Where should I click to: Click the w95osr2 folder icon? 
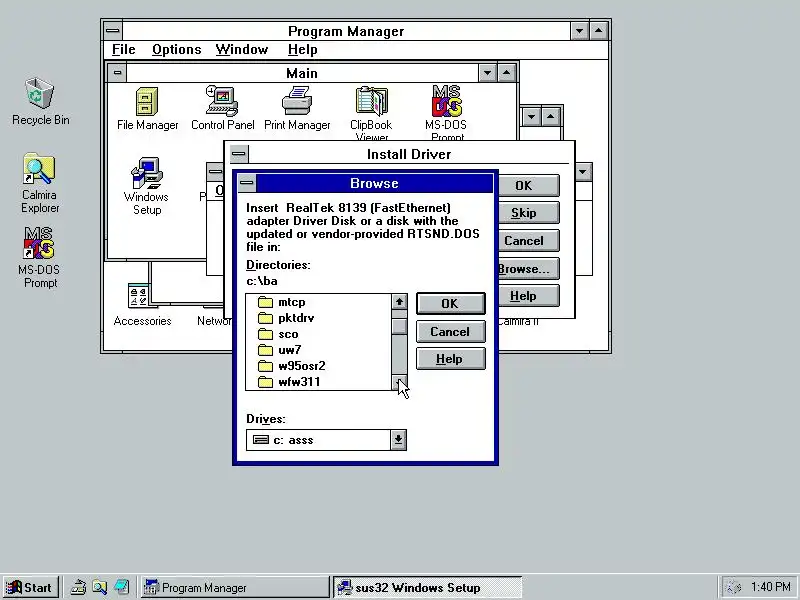[x=265, y=366]
